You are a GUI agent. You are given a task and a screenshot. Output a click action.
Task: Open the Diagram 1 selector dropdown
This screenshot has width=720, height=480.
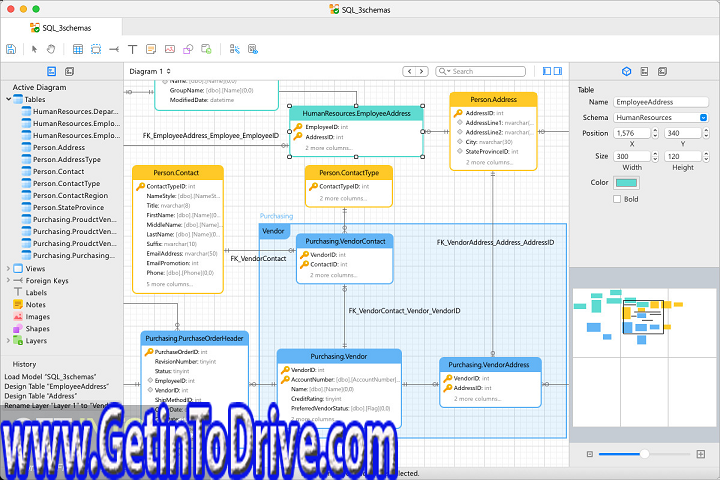coord(150,71)
